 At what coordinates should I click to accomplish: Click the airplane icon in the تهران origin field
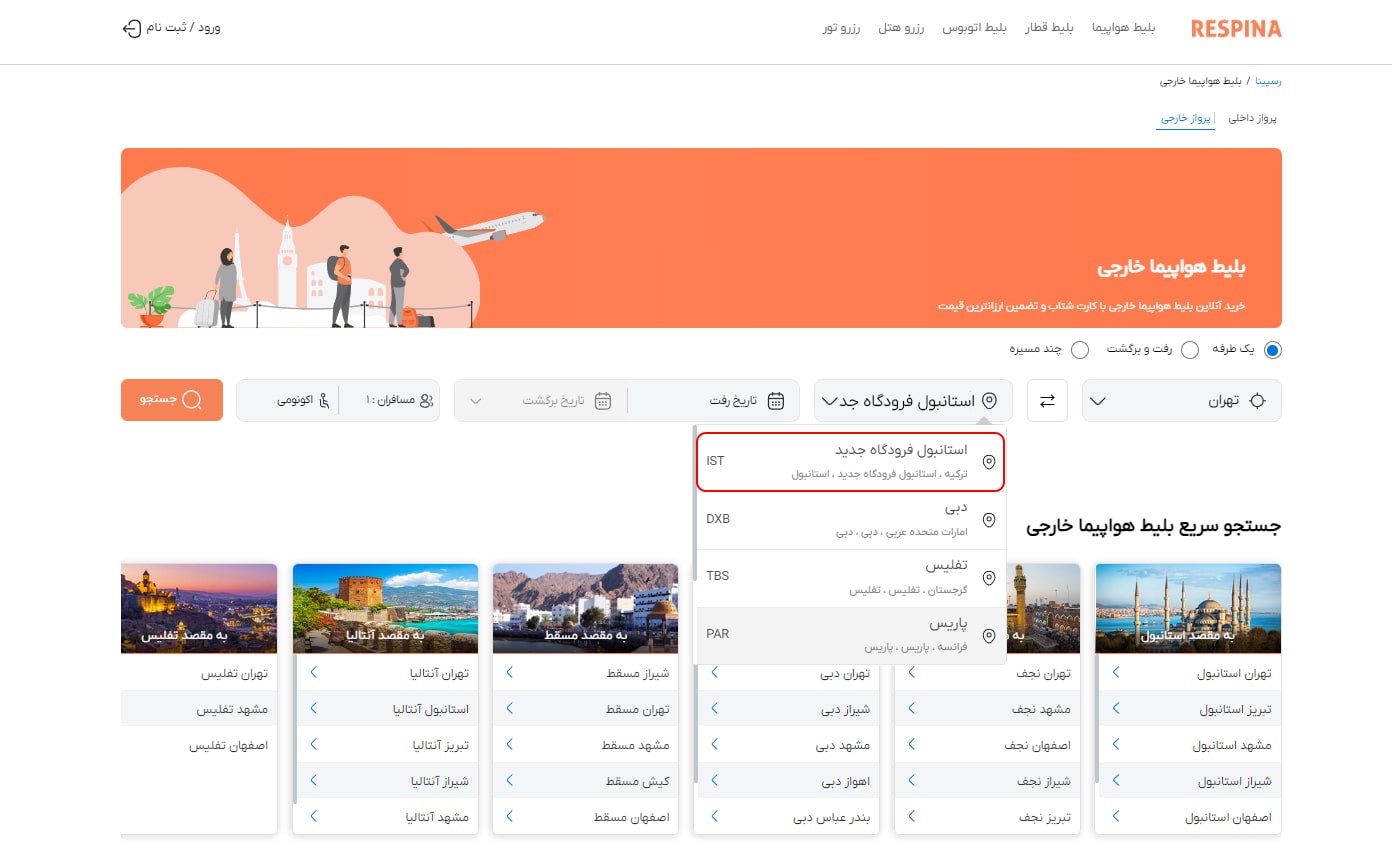1257,399
